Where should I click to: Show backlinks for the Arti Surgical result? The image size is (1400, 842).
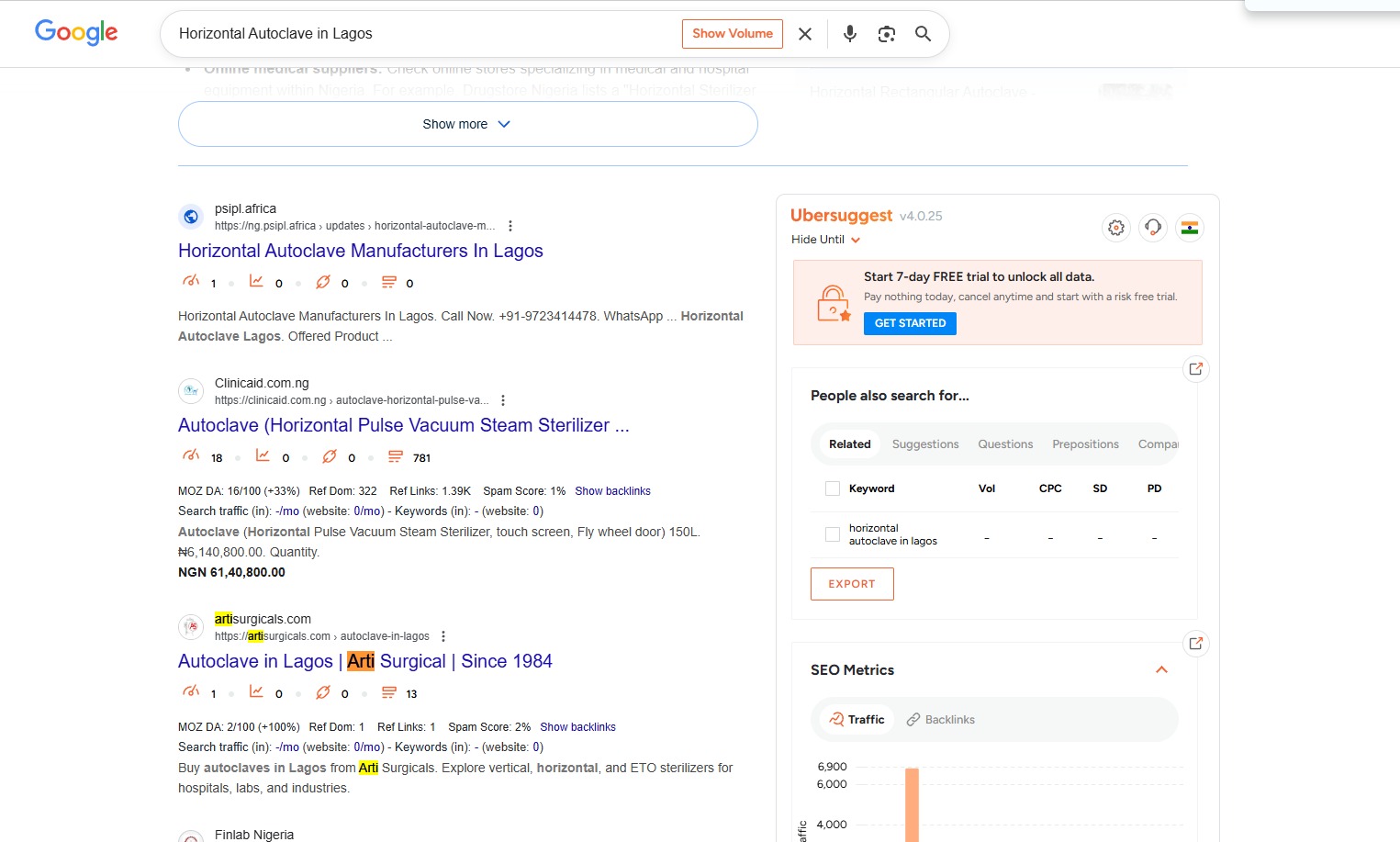coord(577,727)
